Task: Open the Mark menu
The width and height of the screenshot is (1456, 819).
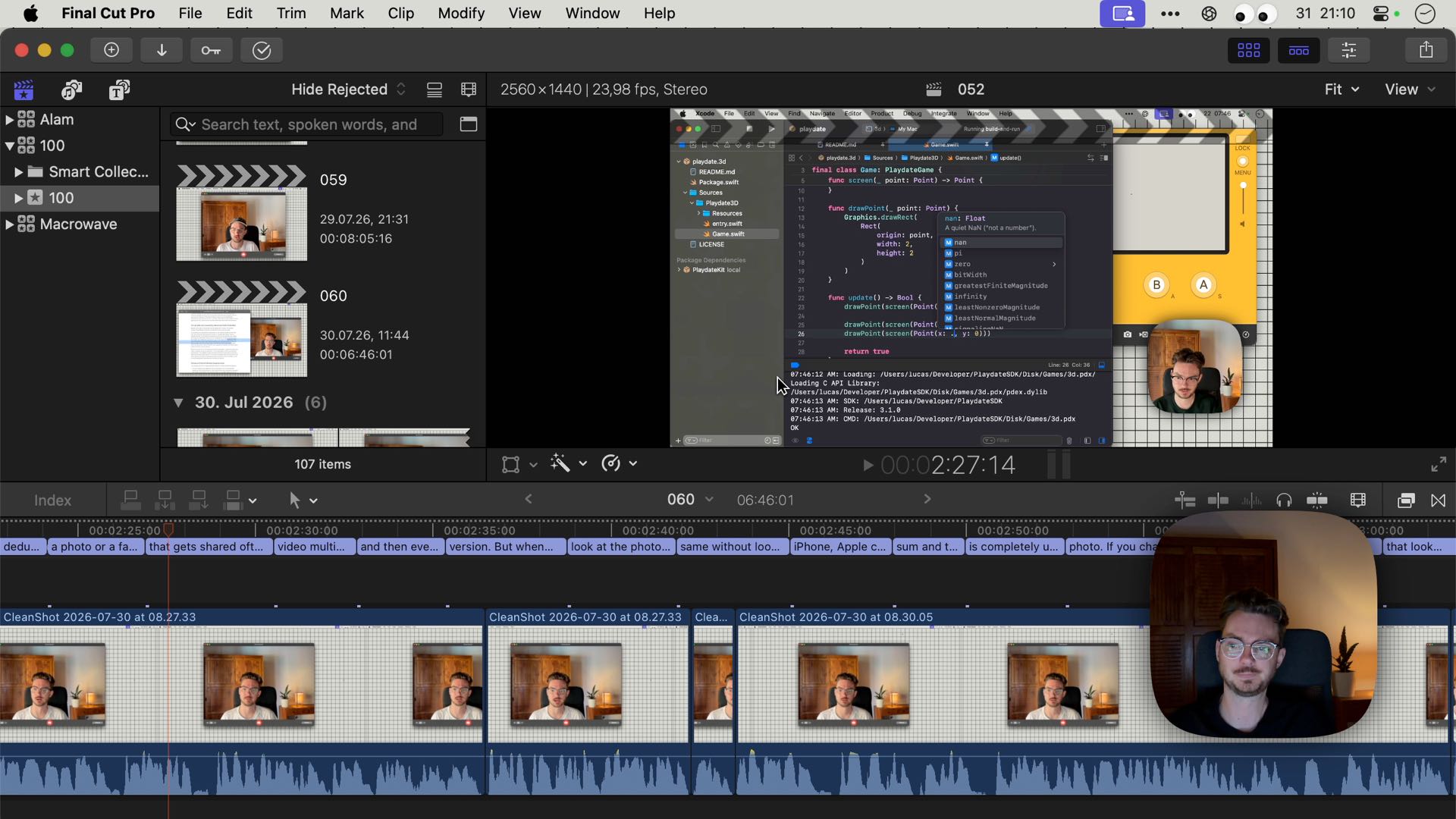Action: click(x=347, y=14)
